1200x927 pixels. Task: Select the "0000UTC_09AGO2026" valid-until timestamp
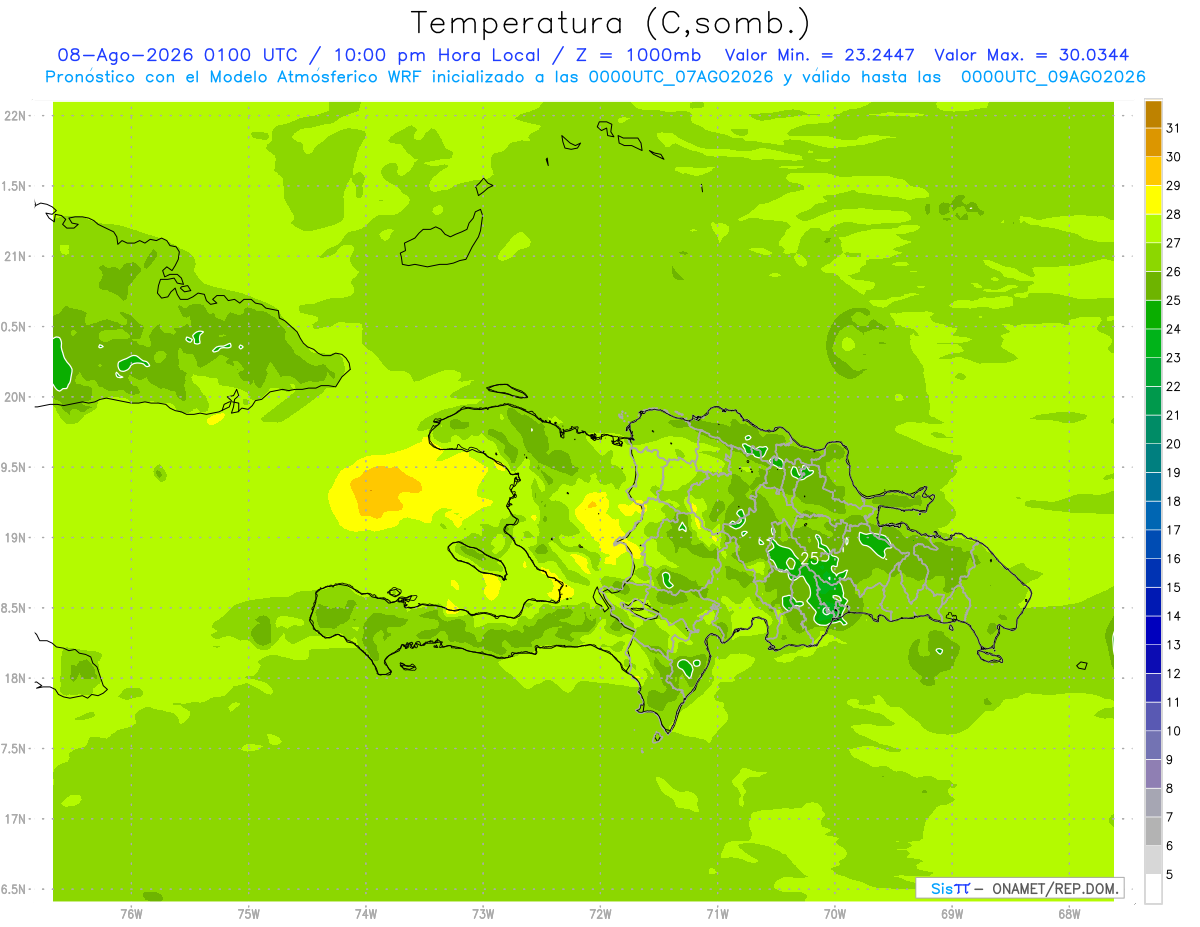[x=1053, y=77]
